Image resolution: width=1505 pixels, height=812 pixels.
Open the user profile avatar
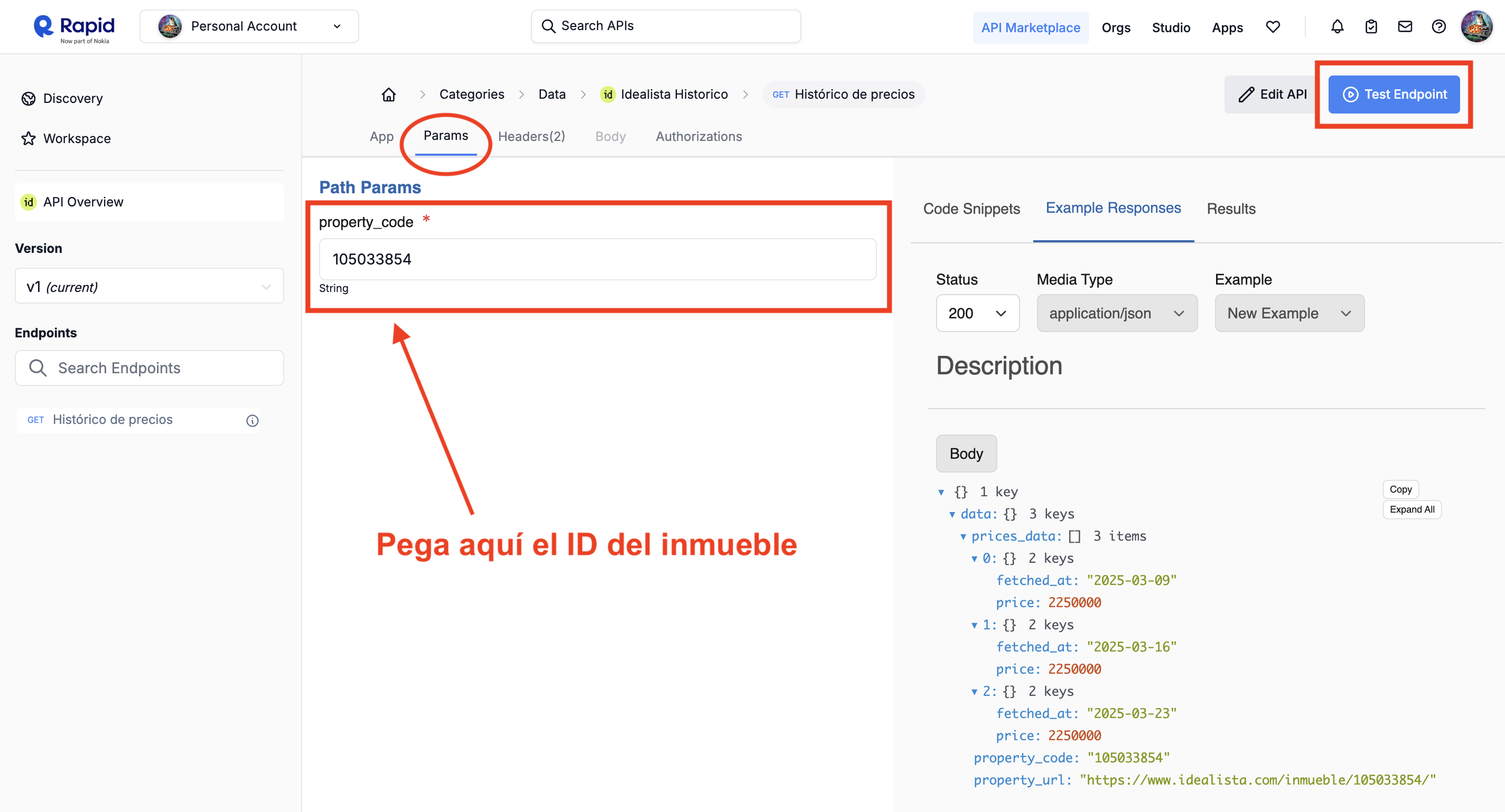click(1476, 27)
